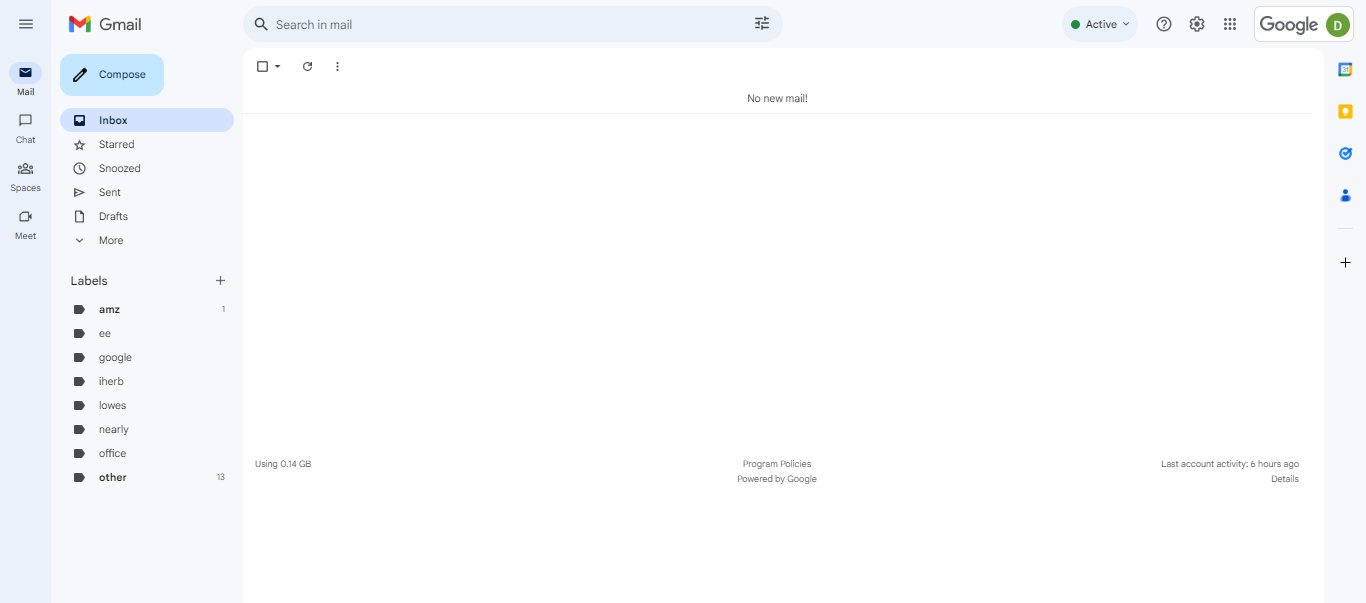Viewport: 1366px width, 603px height.
Task: Open the google label
Action: pos(147,358)
